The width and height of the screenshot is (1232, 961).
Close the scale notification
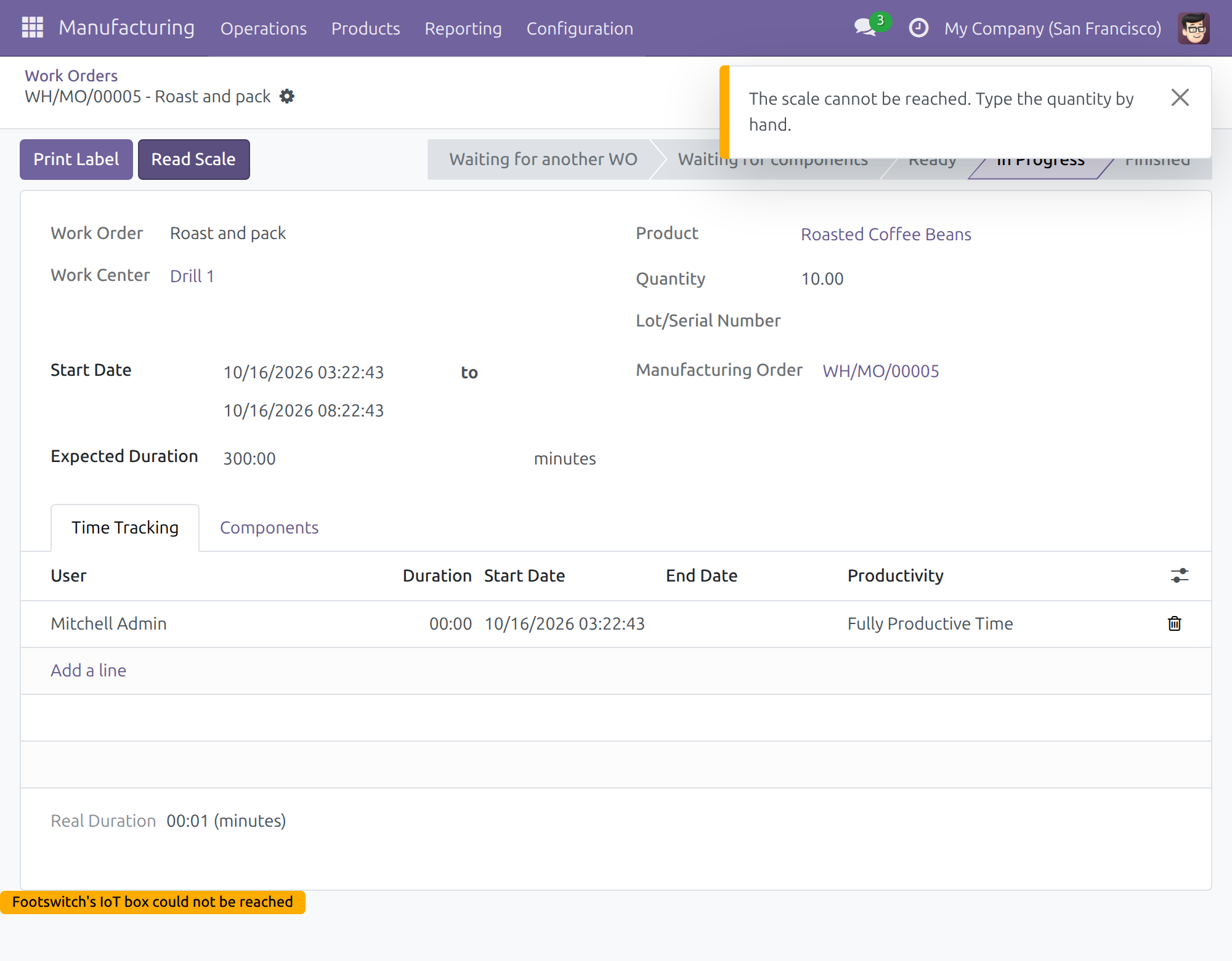[x=1180, y=97]
